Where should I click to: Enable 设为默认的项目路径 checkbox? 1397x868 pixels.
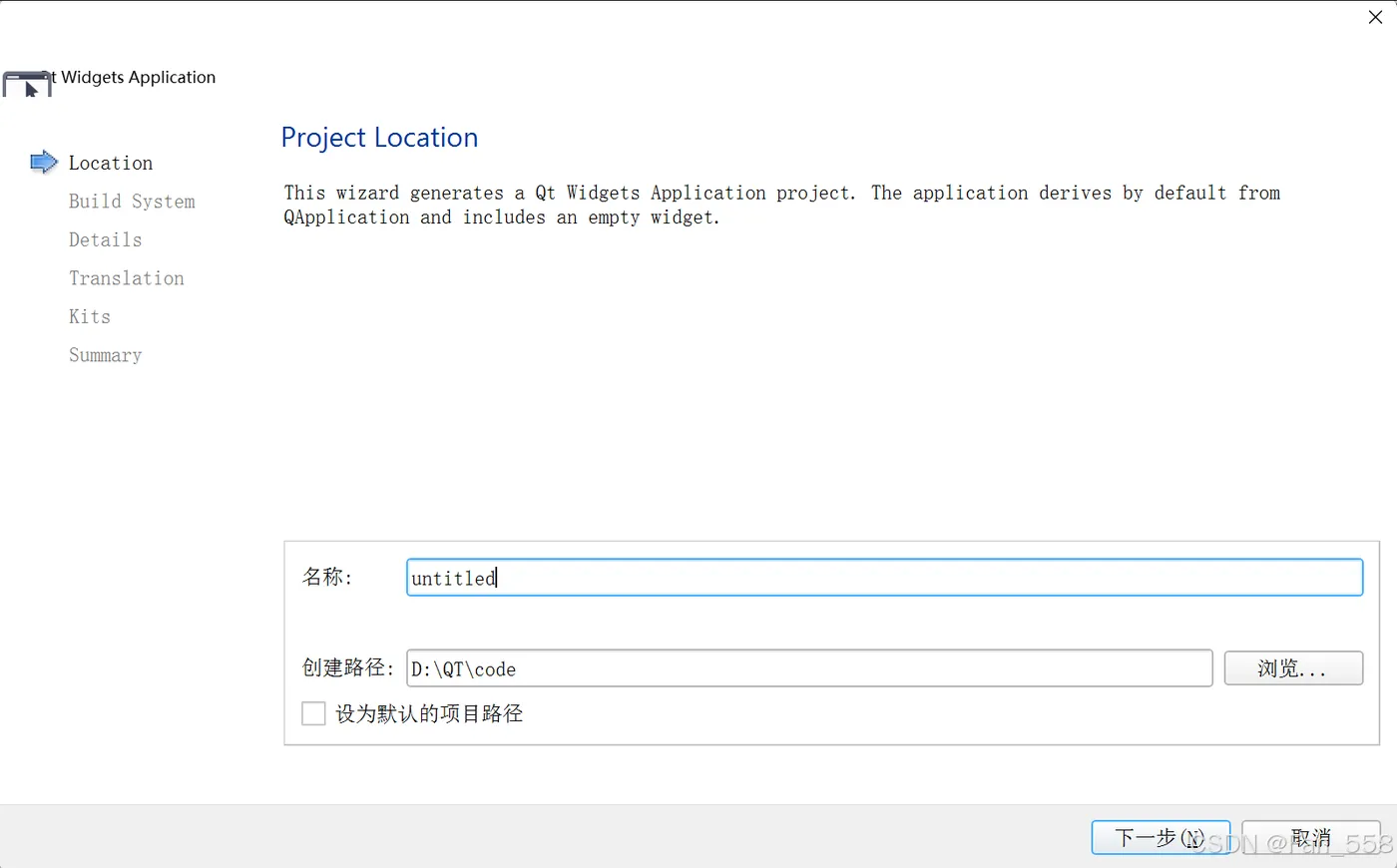(313, 713)
